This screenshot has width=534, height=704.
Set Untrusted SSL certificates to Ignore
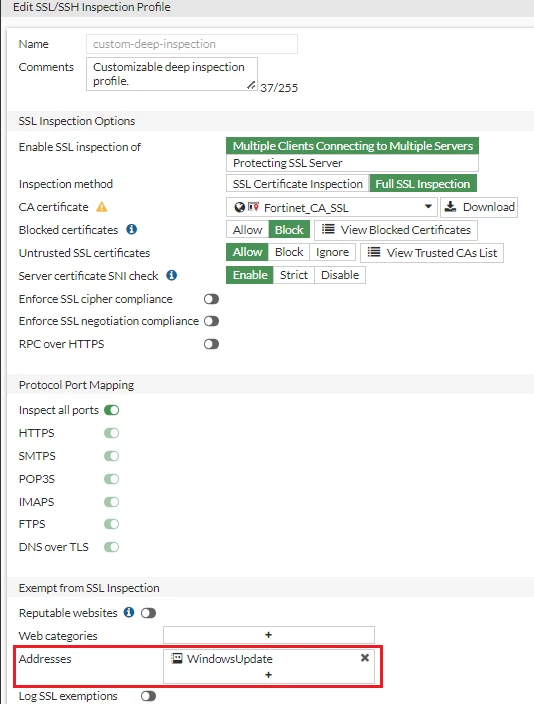332,252
